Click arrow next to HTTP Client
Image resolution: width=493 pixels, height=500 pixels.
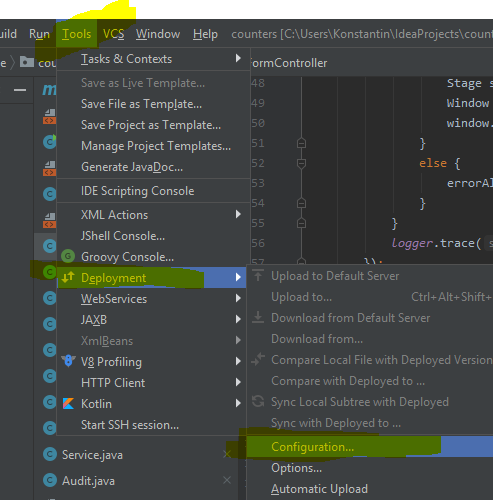pos(238,382)
